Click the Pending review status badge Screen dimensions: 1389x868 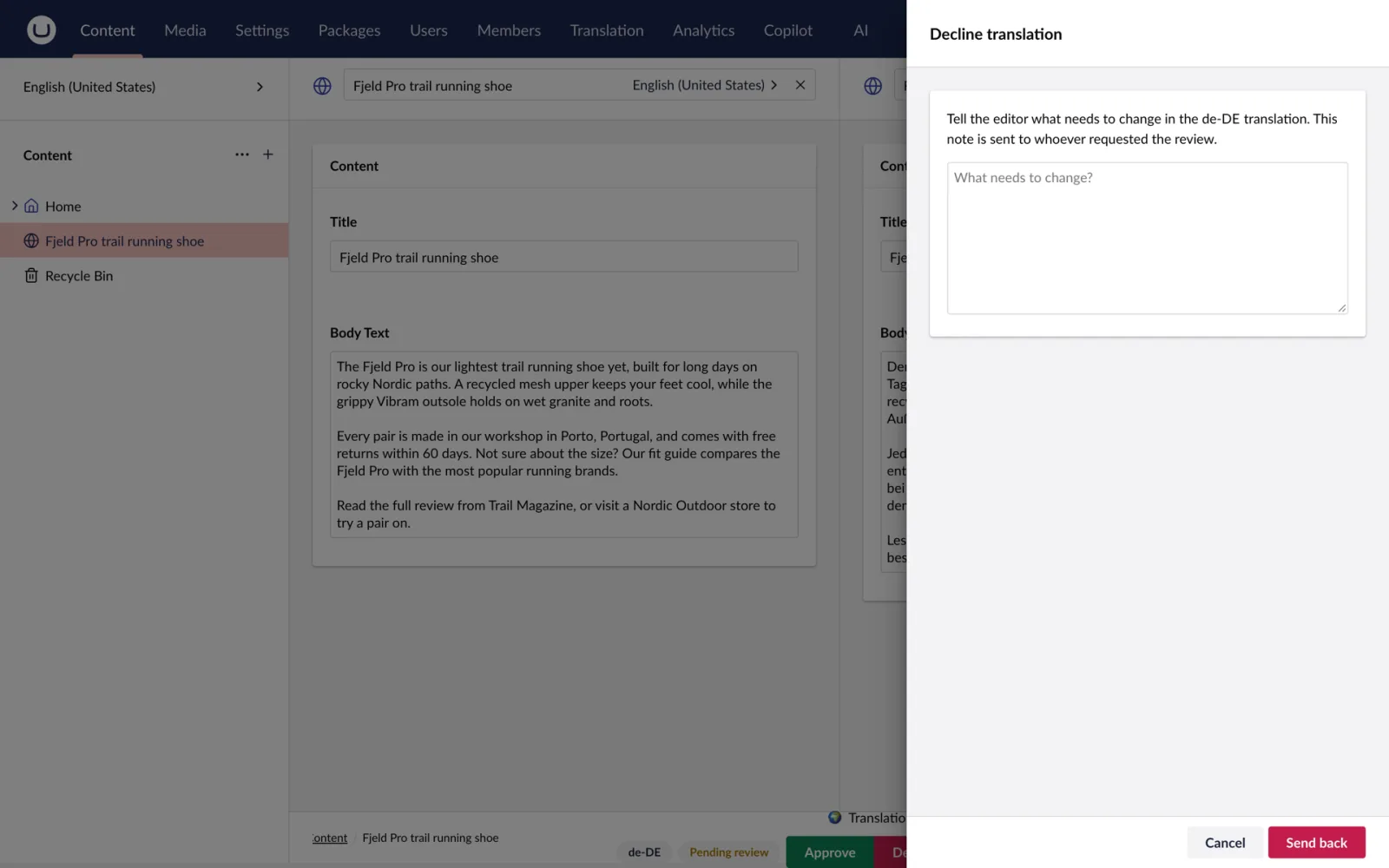729,852
